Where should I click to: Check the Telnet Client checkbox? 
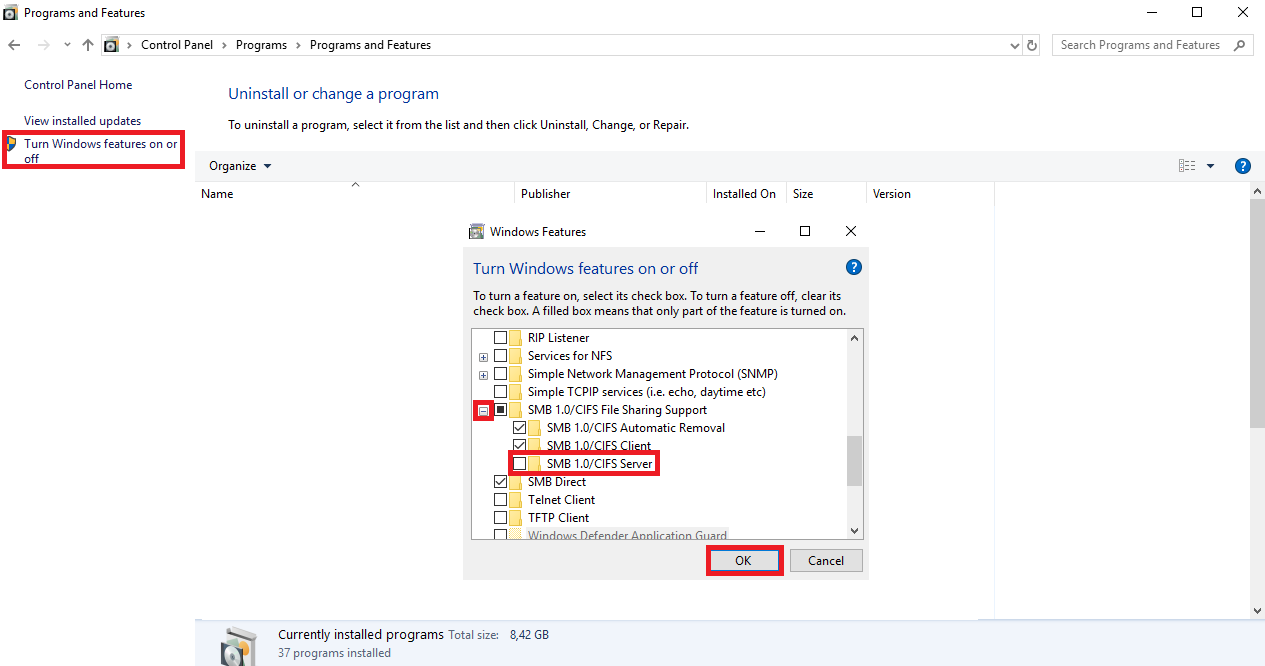[x=500, y=500]
